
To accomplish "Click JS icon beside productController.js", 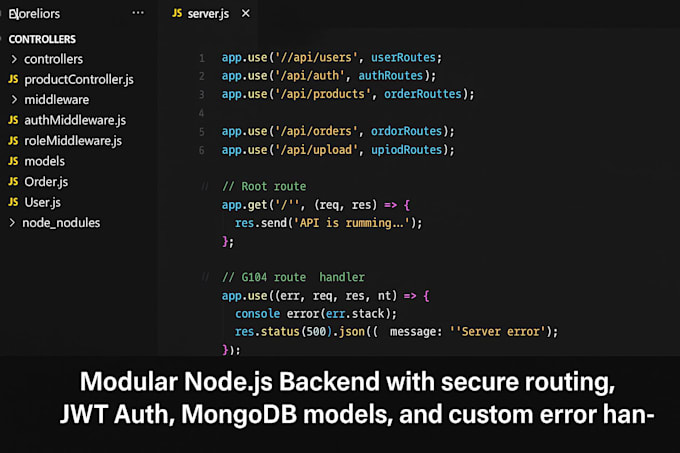I will click(x=13, y=79).
